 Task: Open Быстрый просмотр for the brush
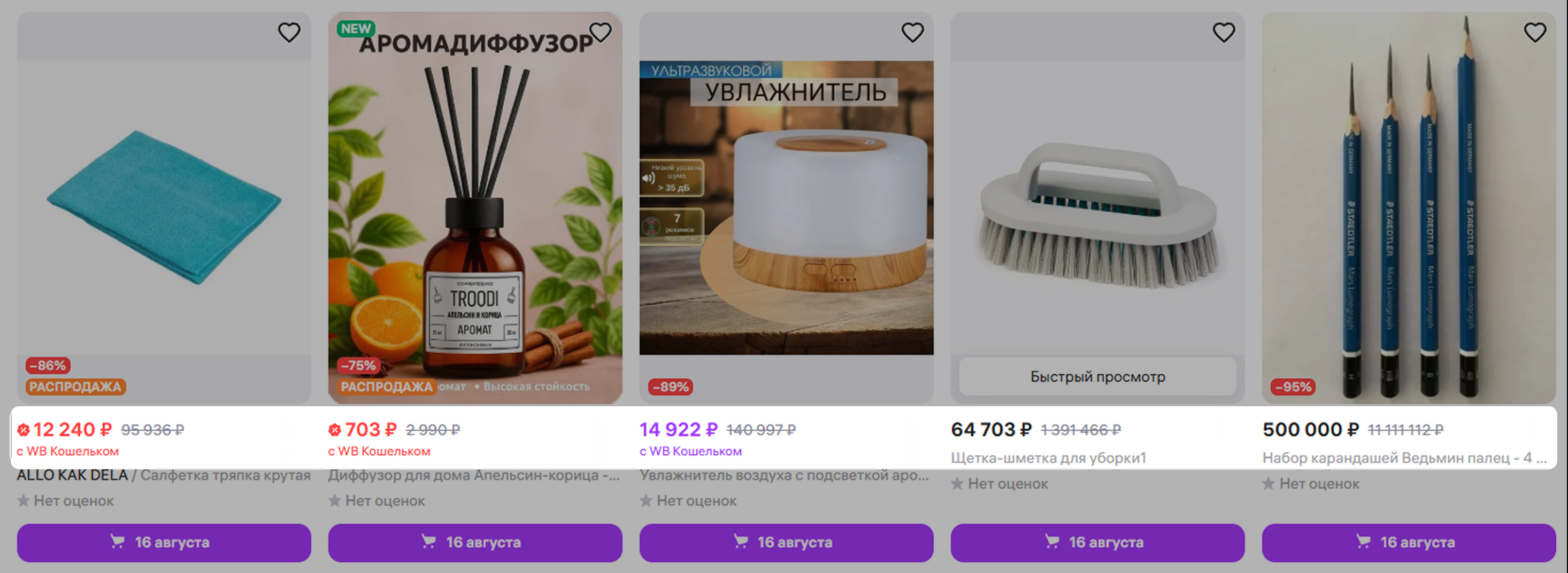click(1097, 376)
